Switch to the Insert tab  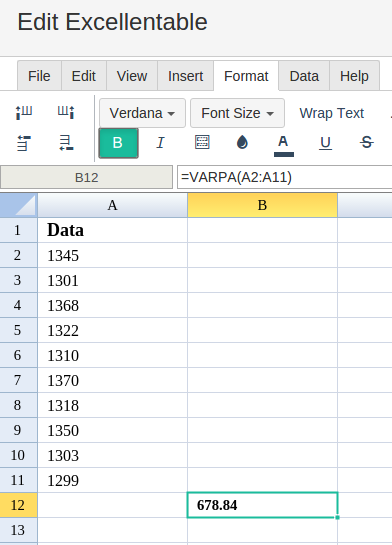coord(186,76)
